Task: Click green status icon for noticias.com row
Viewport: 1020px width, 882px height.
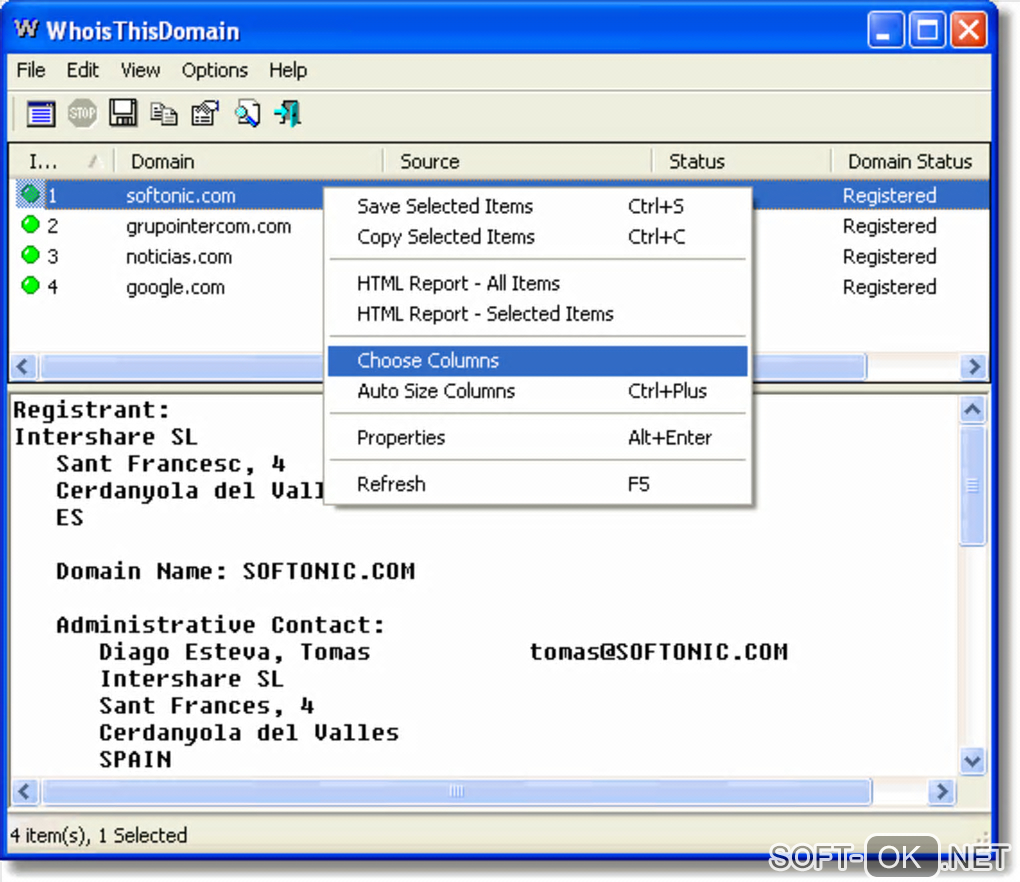Action: point(30,255)
